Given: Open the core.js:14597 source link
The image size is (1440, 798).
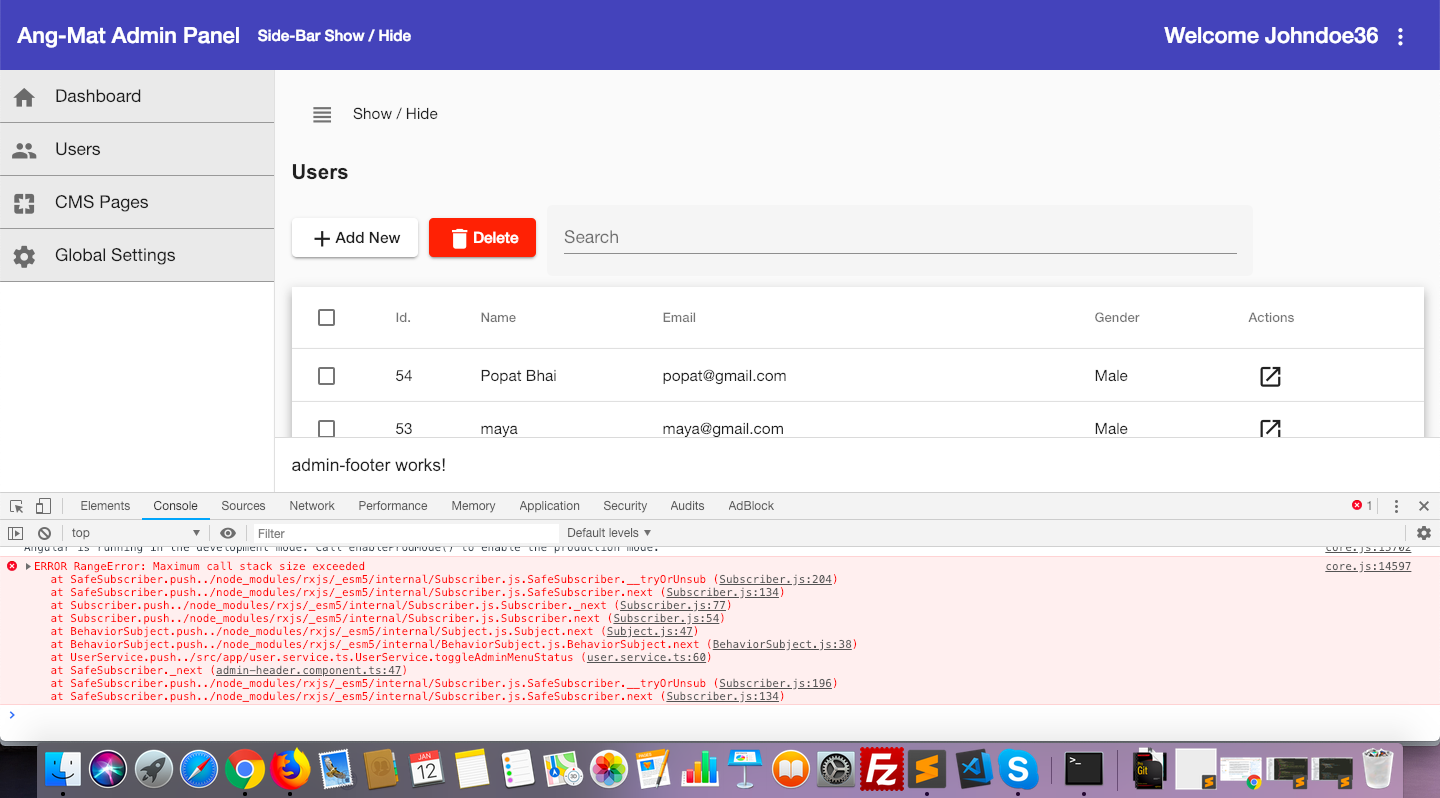Looking at the screenshot, I should click(x=1367, y=565).
